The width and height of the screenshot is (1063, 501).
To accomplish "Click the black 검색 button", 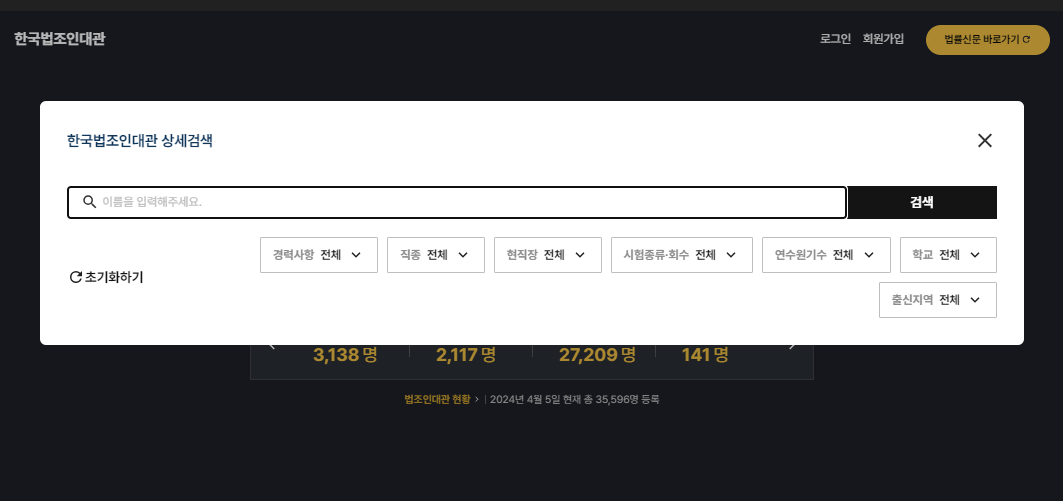I will (x=921, y=202).
